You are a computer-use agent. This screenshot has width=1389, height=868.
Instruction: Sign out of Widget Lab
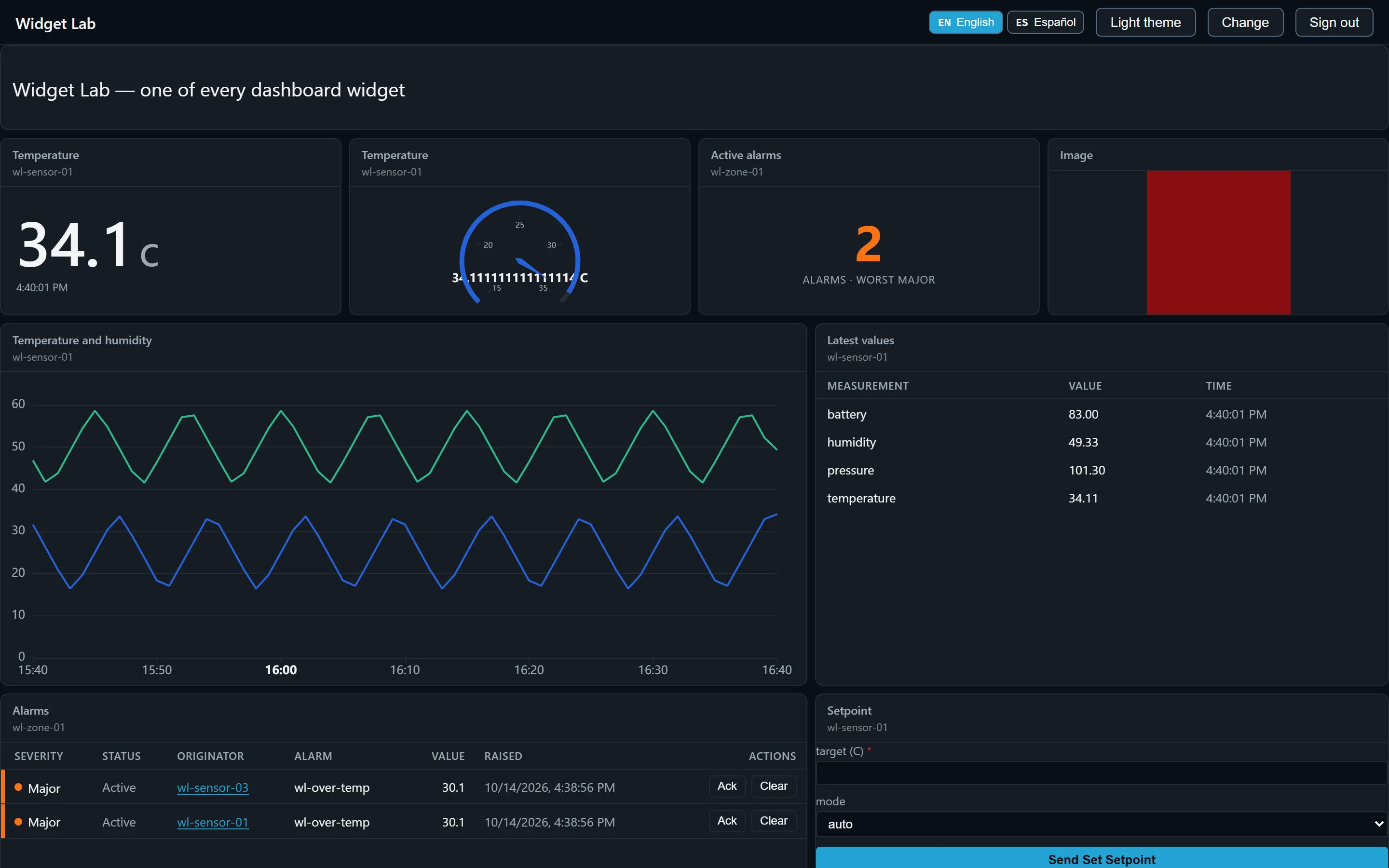click(x=1334, y=22)
